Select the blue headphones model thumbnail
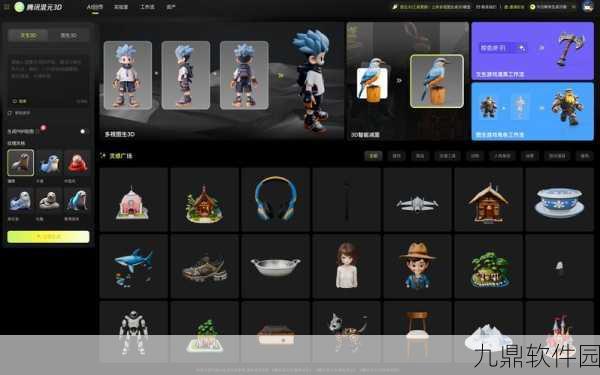600x375 pixels. 276,199
